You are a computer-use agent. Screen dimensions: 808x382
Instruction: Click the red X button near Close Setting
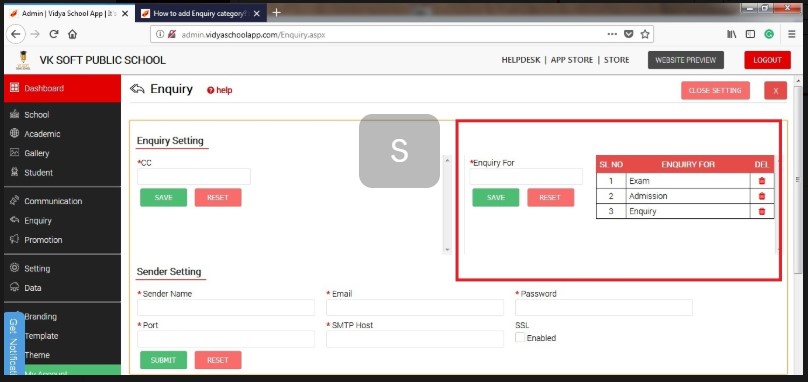point(776,91)
